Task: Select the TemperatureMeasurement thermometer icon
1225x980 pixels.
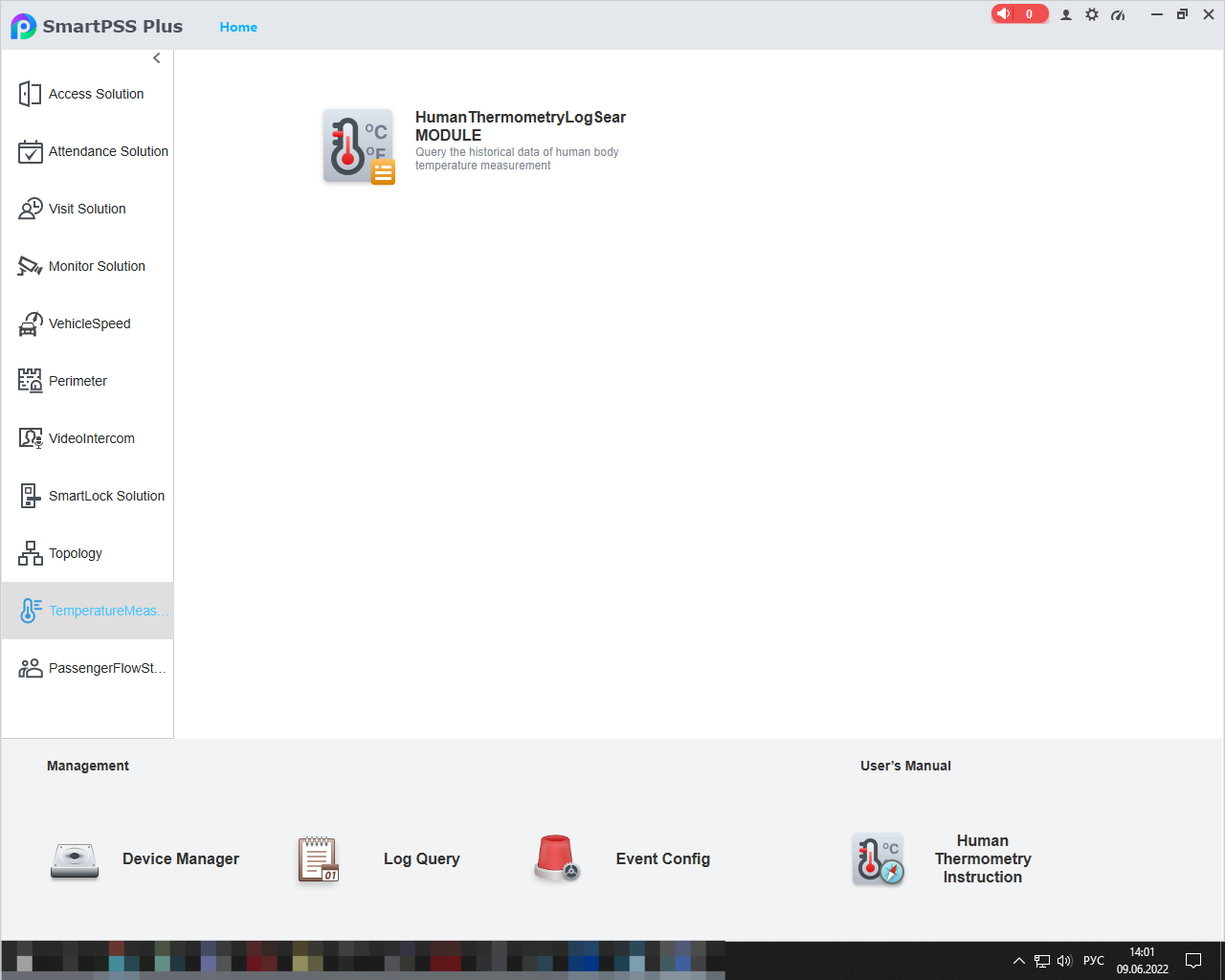Action: click(30, 611)
